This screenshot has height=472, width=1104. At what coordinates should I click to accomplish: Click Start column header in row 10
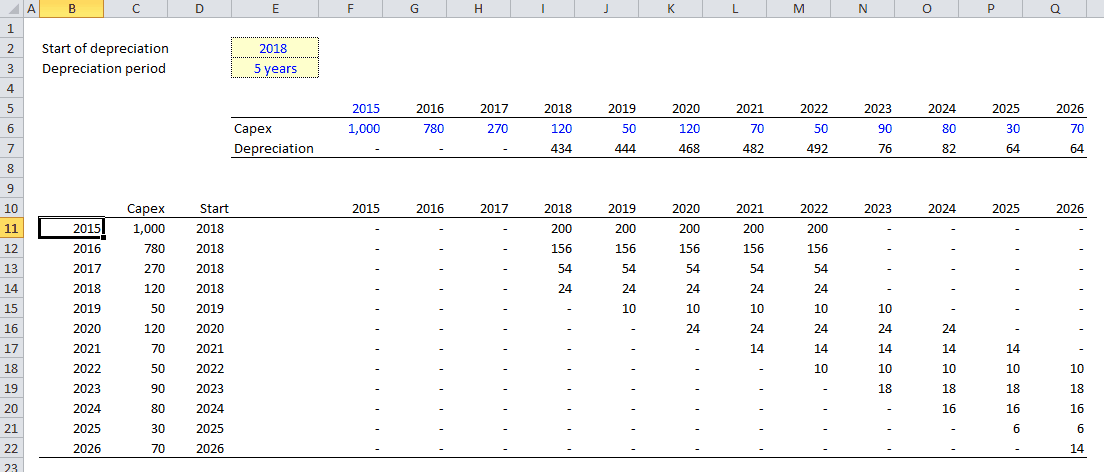coord(214,209)
